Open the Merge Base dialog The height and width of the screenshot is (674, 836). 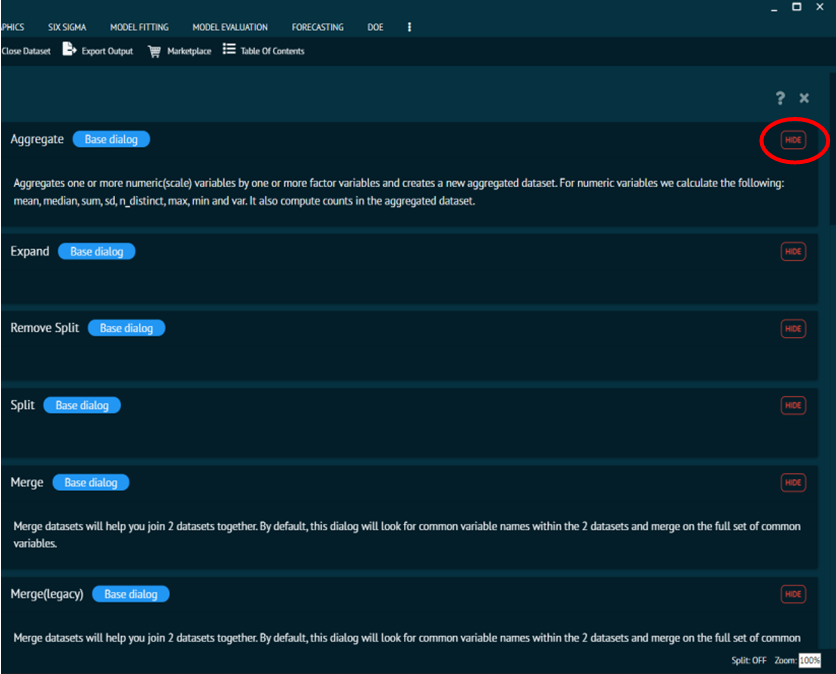click(x=90, y=482)
